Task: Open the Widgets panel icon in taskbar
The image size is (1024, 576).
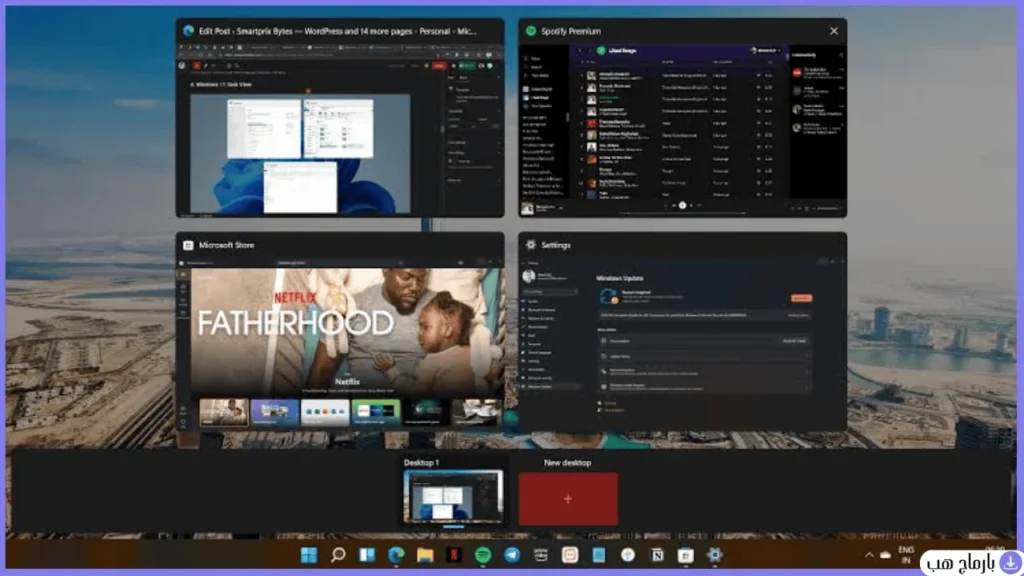Action: (x=367, y=555)
